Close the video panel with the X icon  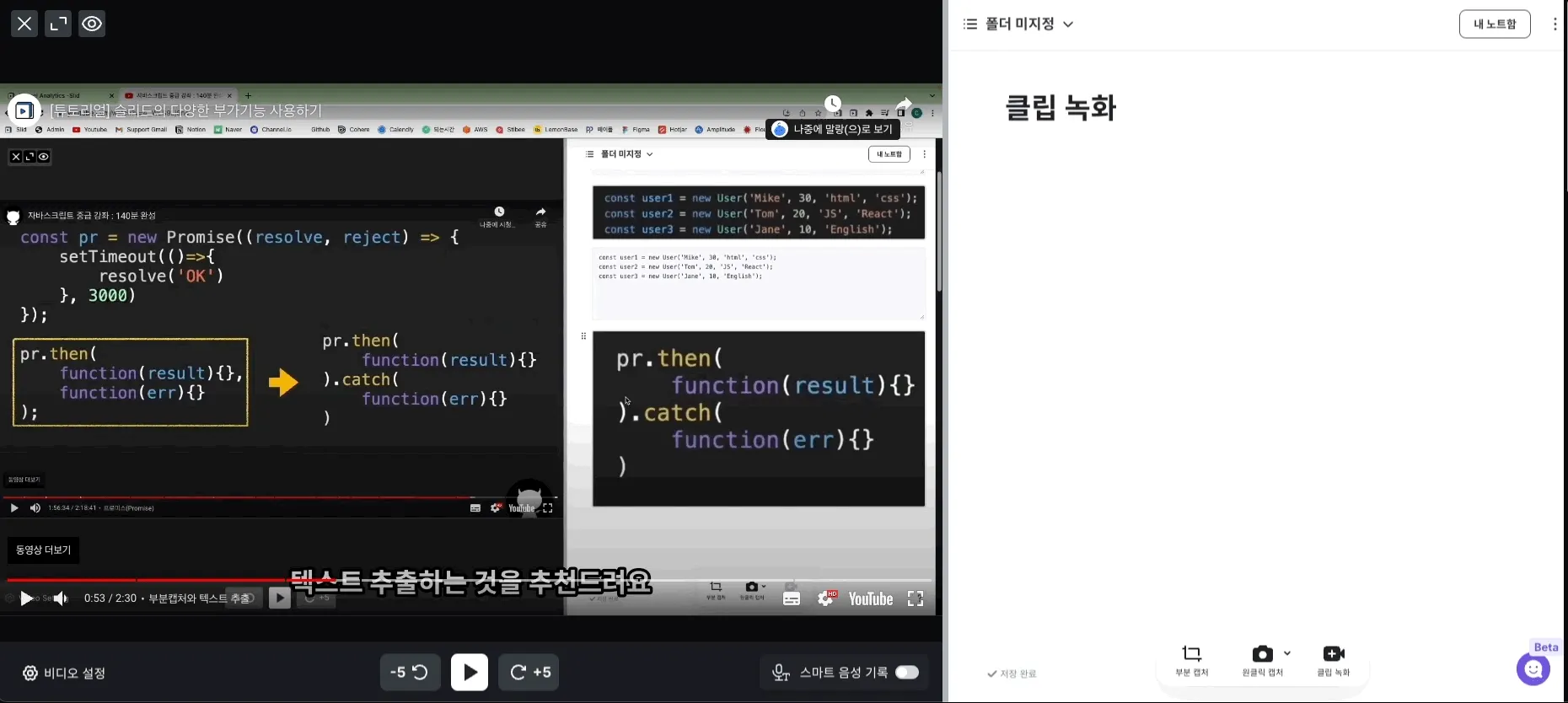(24, 24)
